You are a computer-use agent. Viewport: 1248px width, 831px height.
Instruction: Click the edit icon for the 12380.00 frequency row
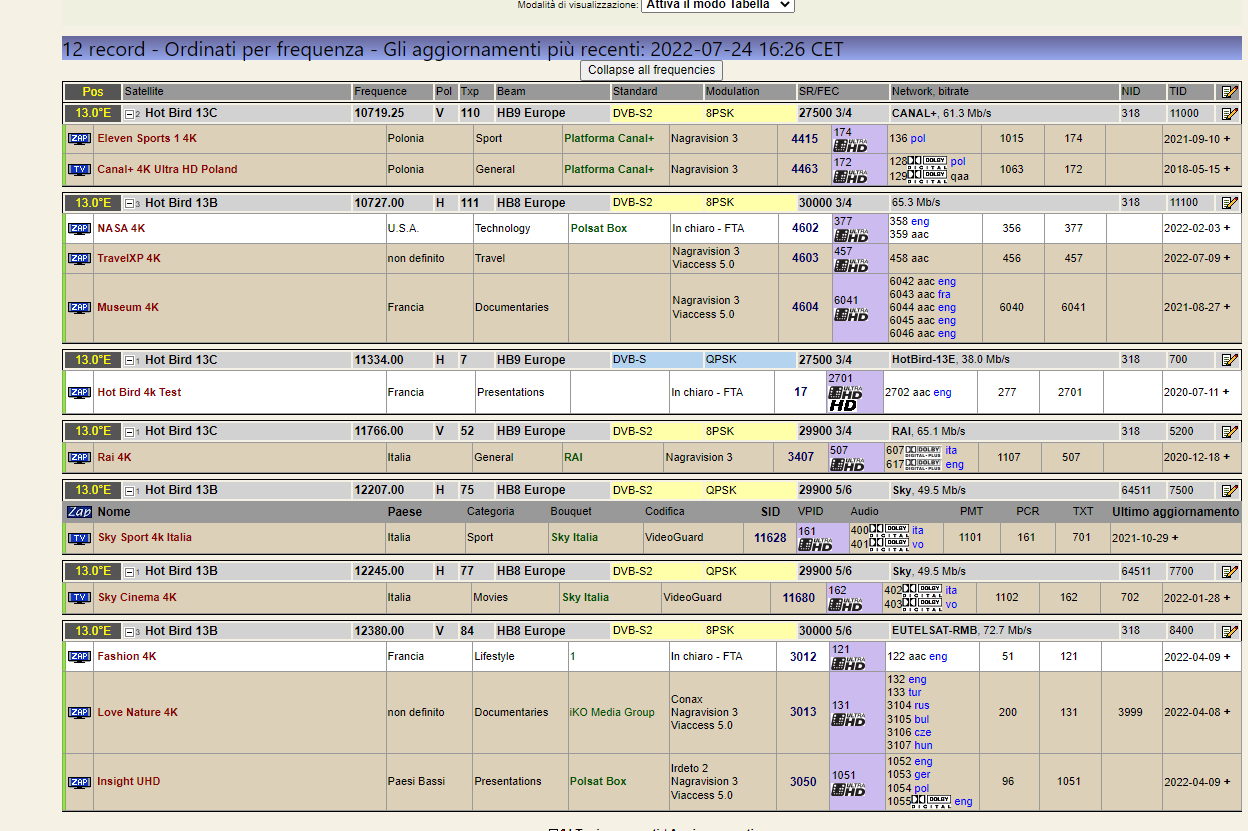point(1230,631)
